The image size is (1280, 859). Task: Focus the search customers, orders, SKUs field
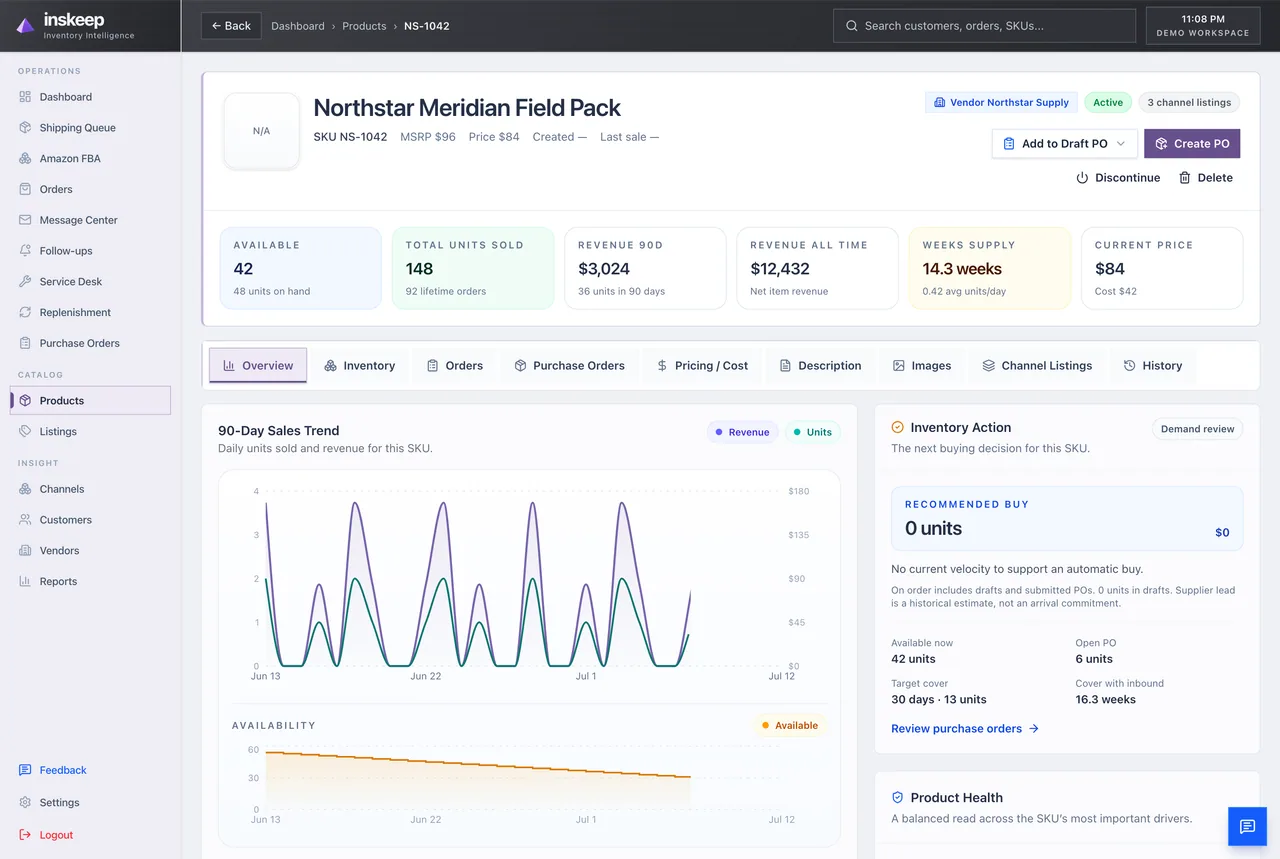[x=984, y=26]
